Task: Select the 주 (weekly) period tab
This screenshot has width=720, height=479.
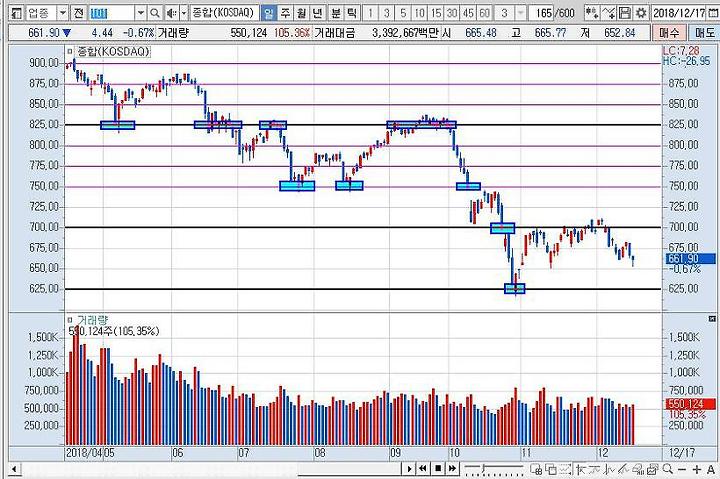Action: pyautogui.click(x=285, y=13)
